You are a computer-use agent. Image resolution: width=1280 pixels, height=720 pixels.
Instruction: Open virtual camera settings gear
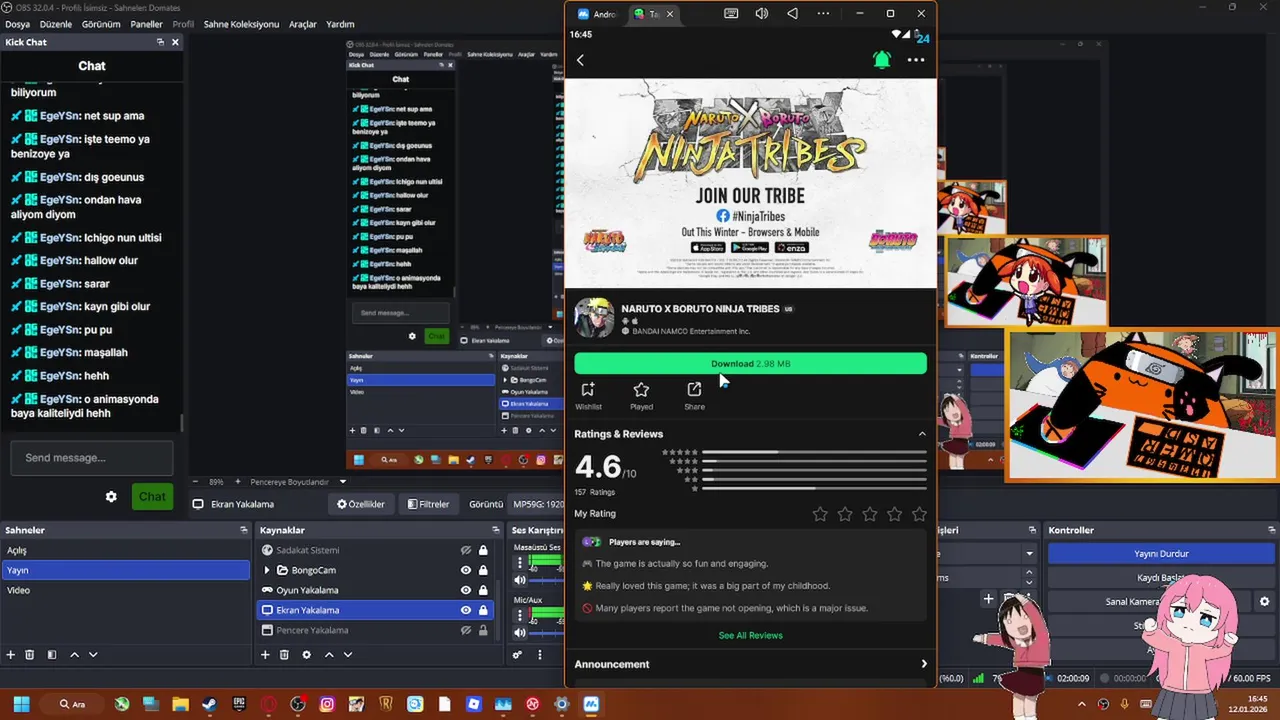pos(1264,601)
